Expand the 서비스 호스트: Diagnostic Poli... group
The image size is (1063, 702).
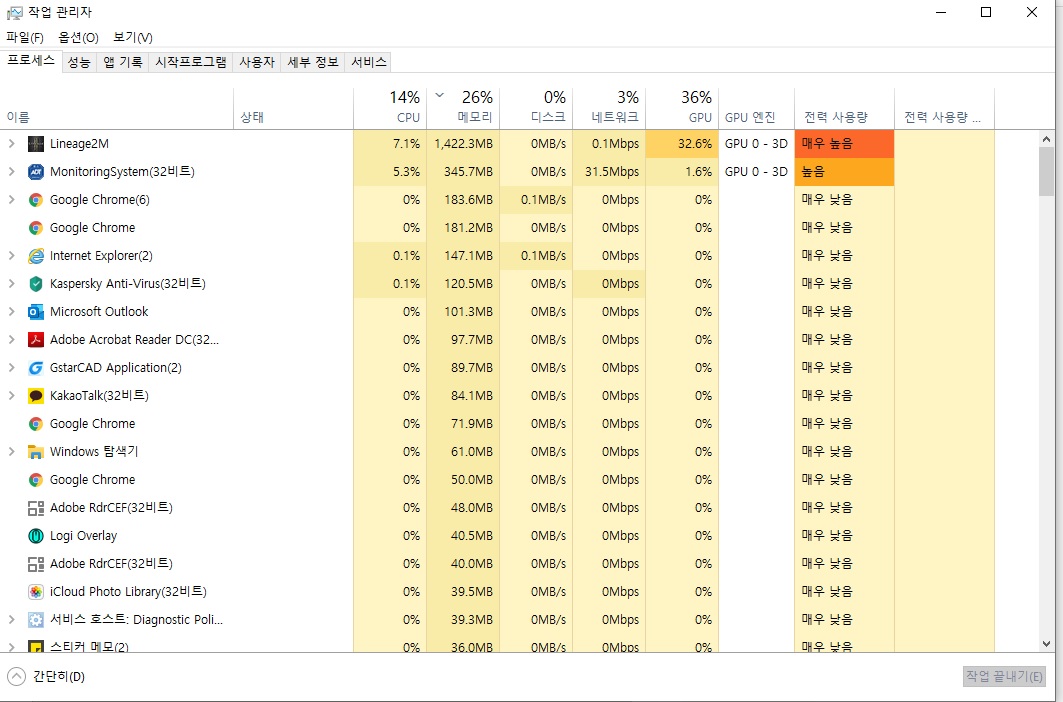click(x=12, y=620)
